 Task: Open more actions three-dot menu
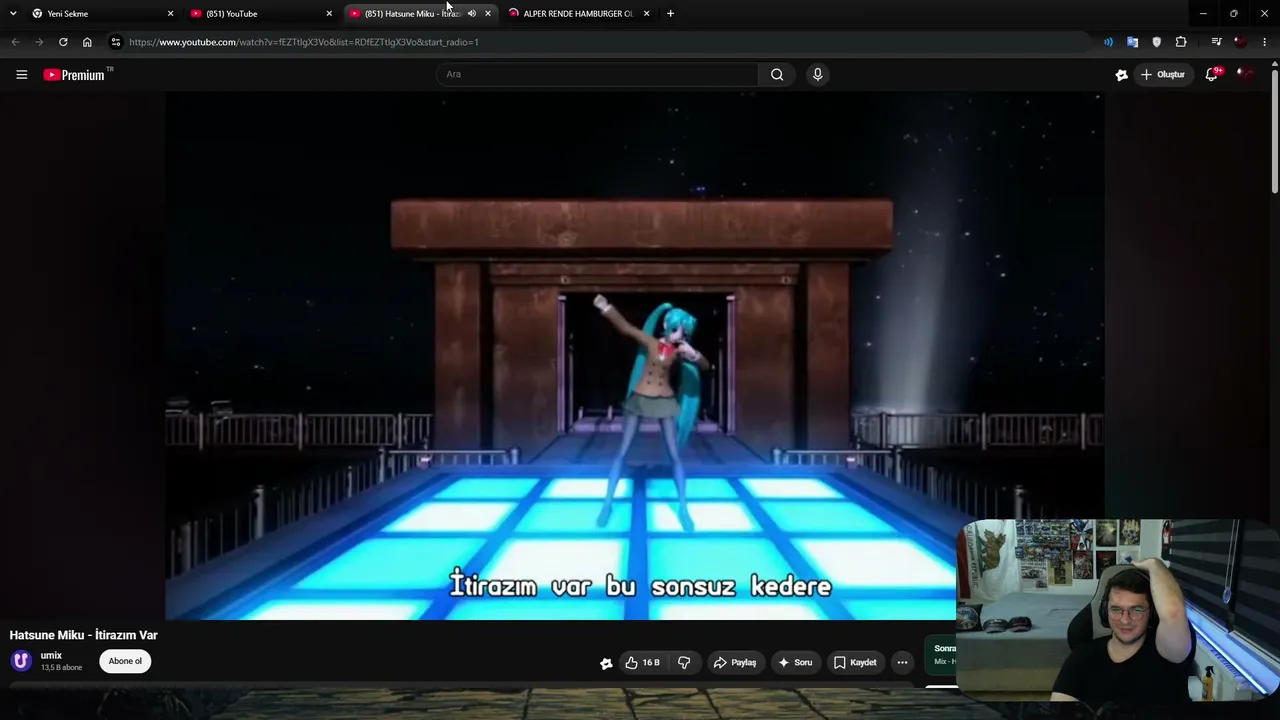902,662
